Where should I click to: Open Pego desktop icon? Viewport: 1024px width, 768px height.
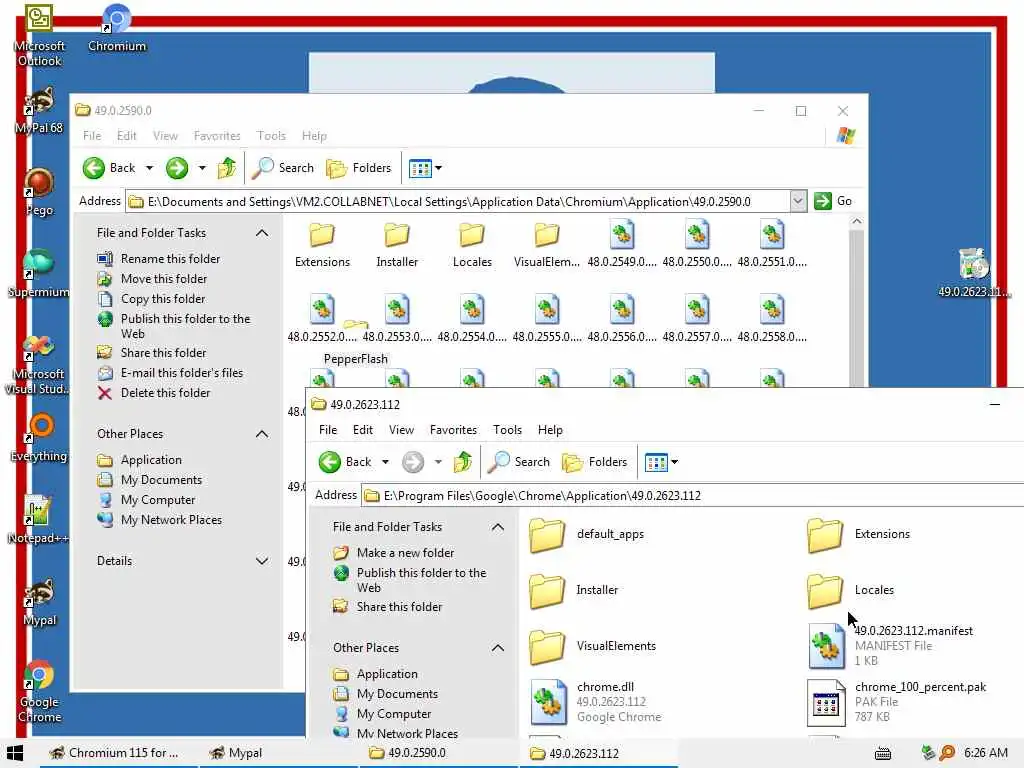[39, 192]
